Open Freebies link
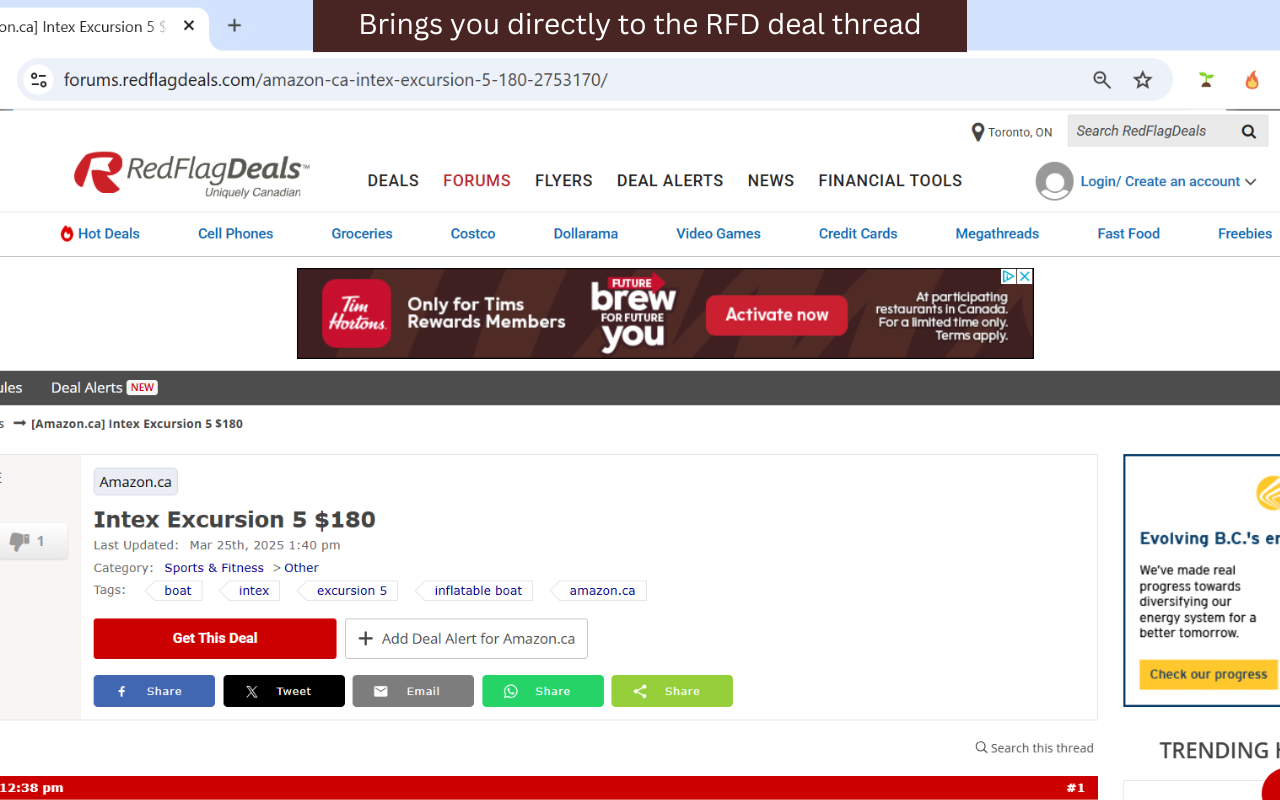Viewport: 1280px width, 800px height. pos(1245,234)
